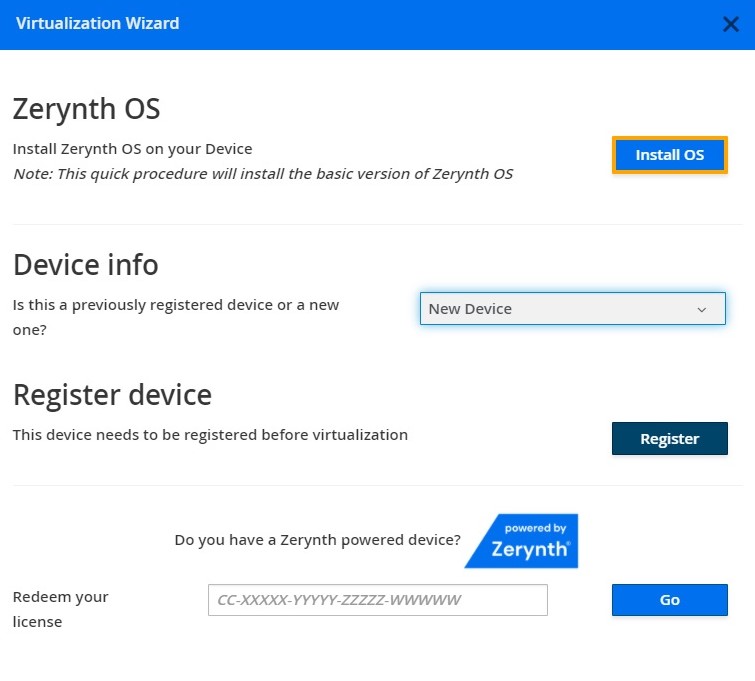The width and height of the screenshot is (755, 681).
Task: Click the Install OS button
Action: tap(669, 155)
